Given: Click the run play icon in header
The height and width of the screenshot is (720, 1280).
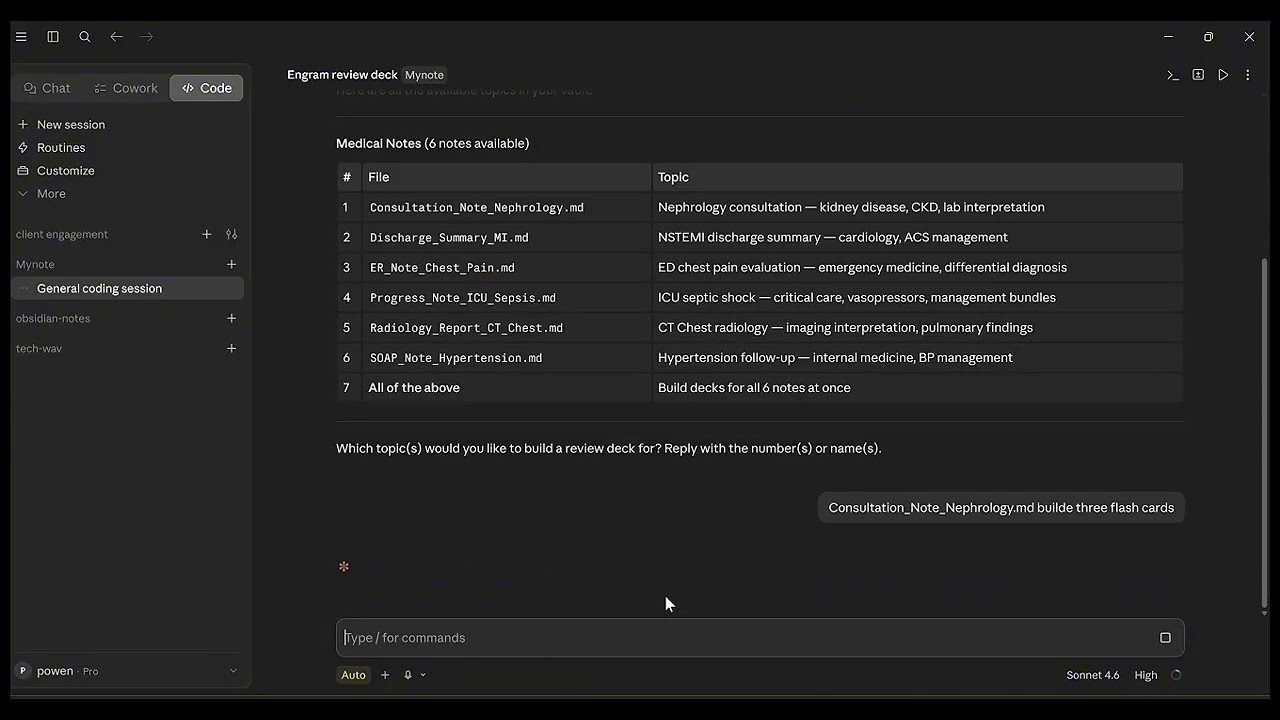Looking at the screenshot, I should [x=1223, y=75].
